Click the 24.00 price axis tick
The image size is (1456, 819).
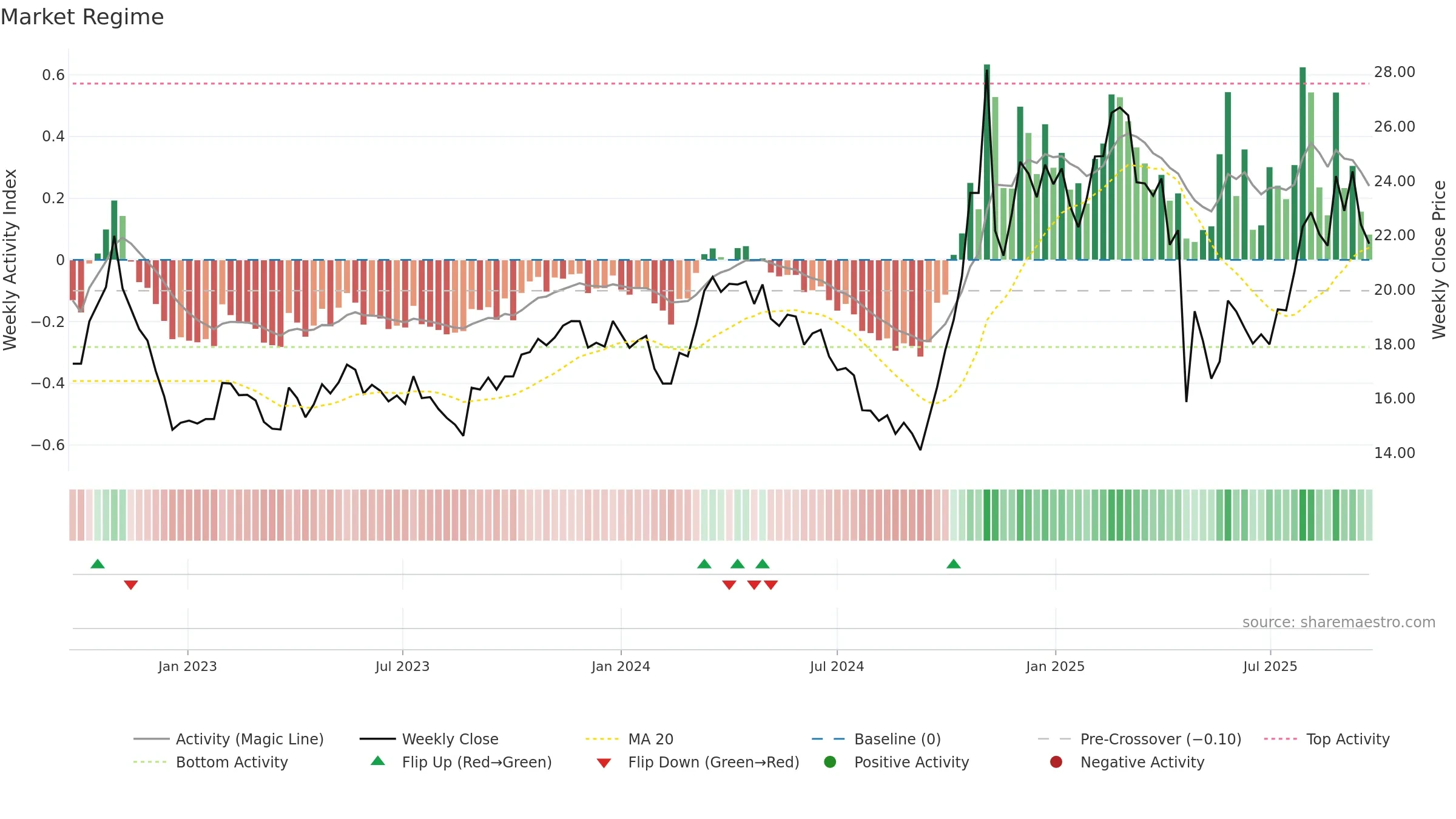(1394, 181)
